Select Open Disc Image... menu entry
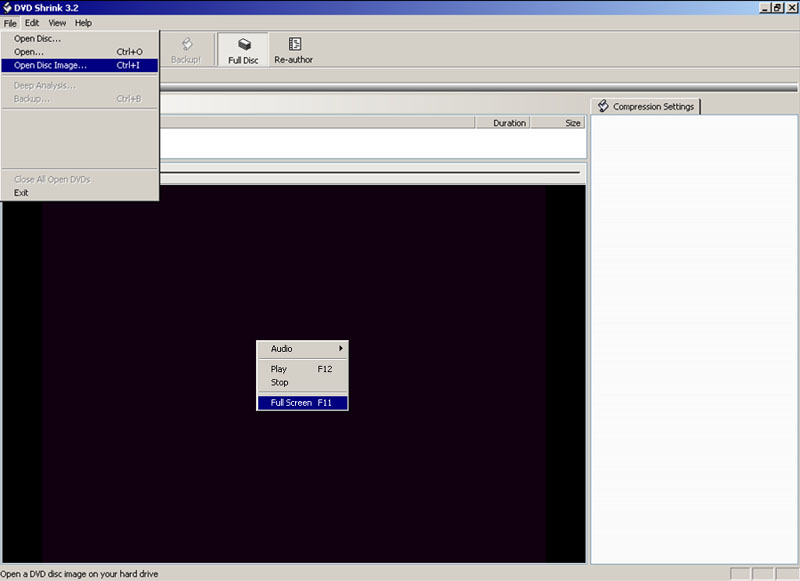800x581 pixels. 80,65
